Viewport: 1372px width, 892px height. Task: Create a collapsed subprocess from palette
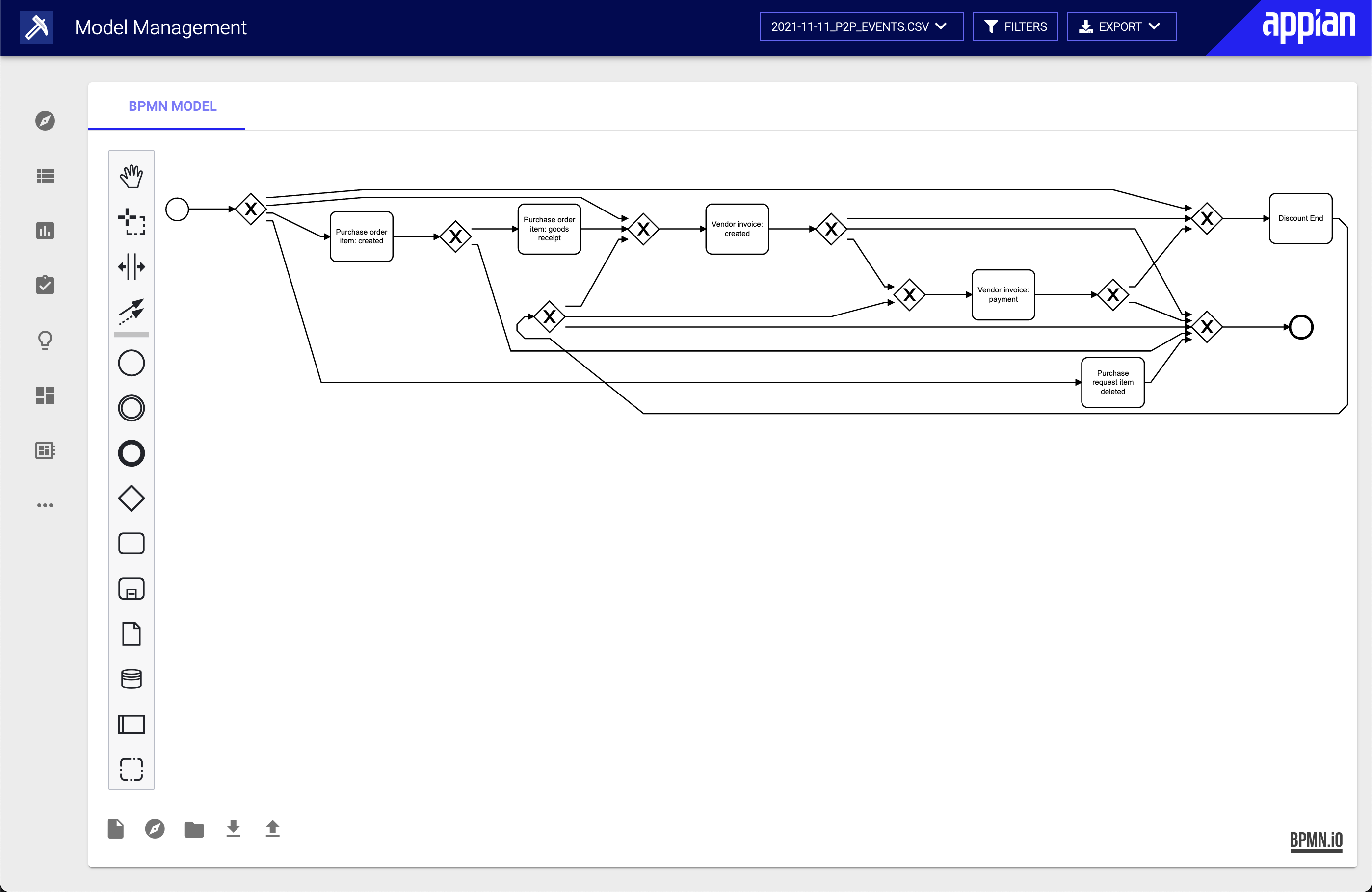tap(132, 589)
